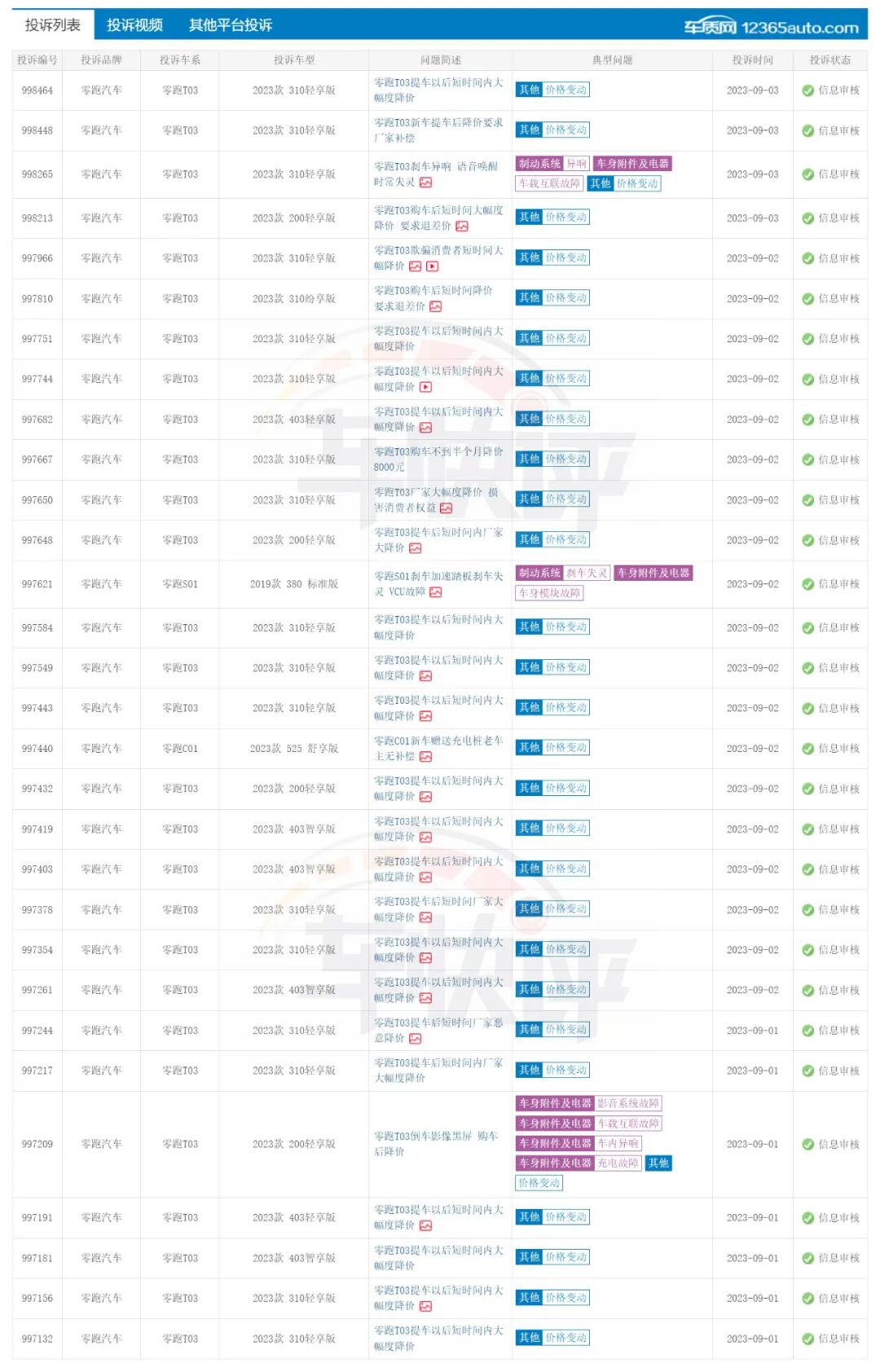Click 信息审核 status in row 997181

coord(839,1259)
